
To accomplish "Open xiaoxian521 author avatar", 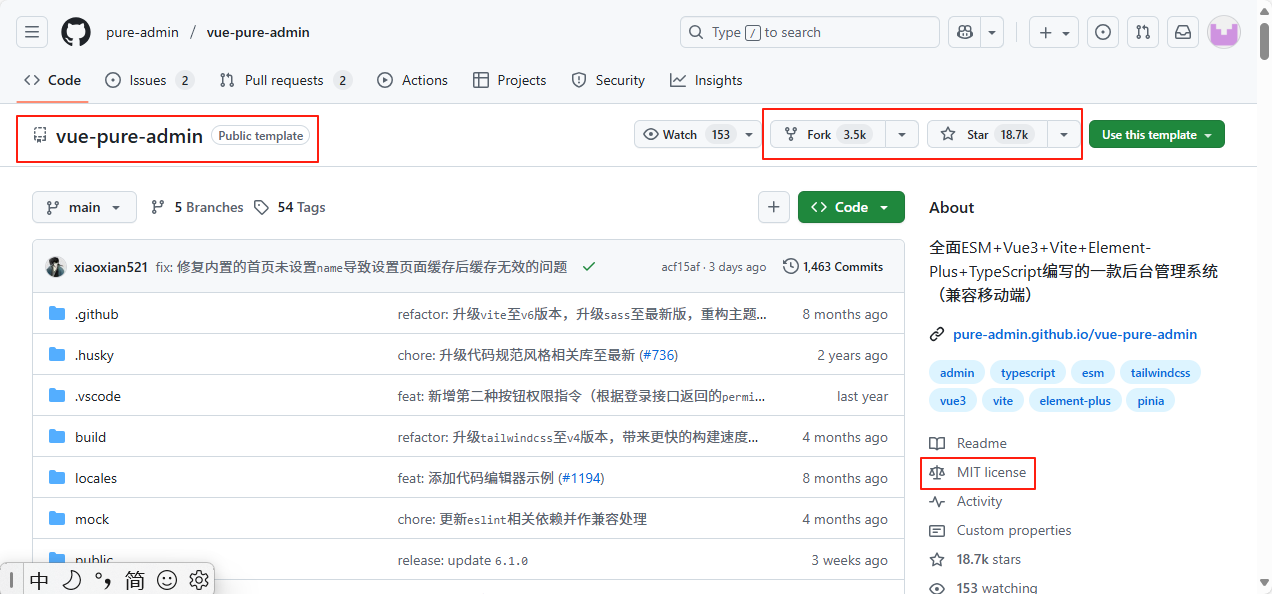I will [x=56, y=267].
